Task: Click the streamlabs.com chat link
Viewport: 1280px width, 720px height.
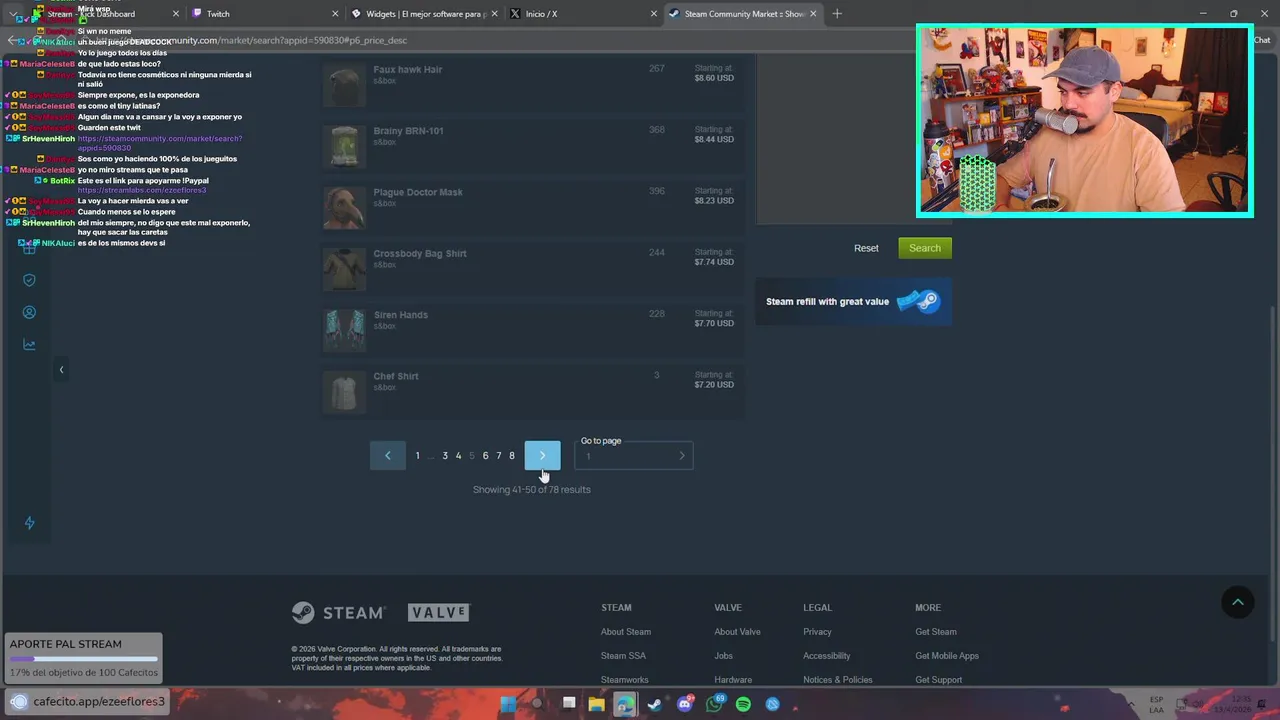Action: coord(142,190)
